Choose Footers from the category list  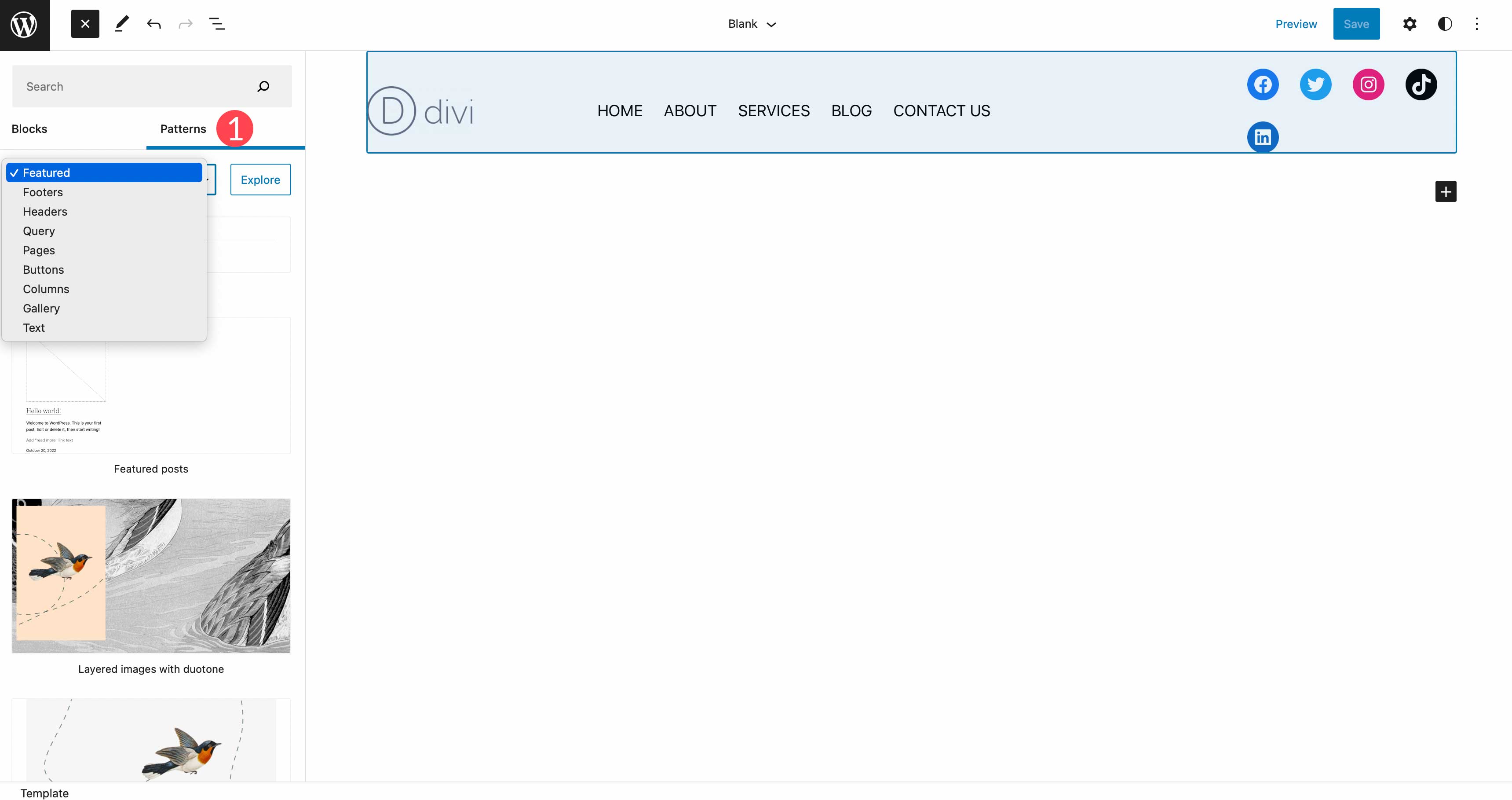coord(42,192)
